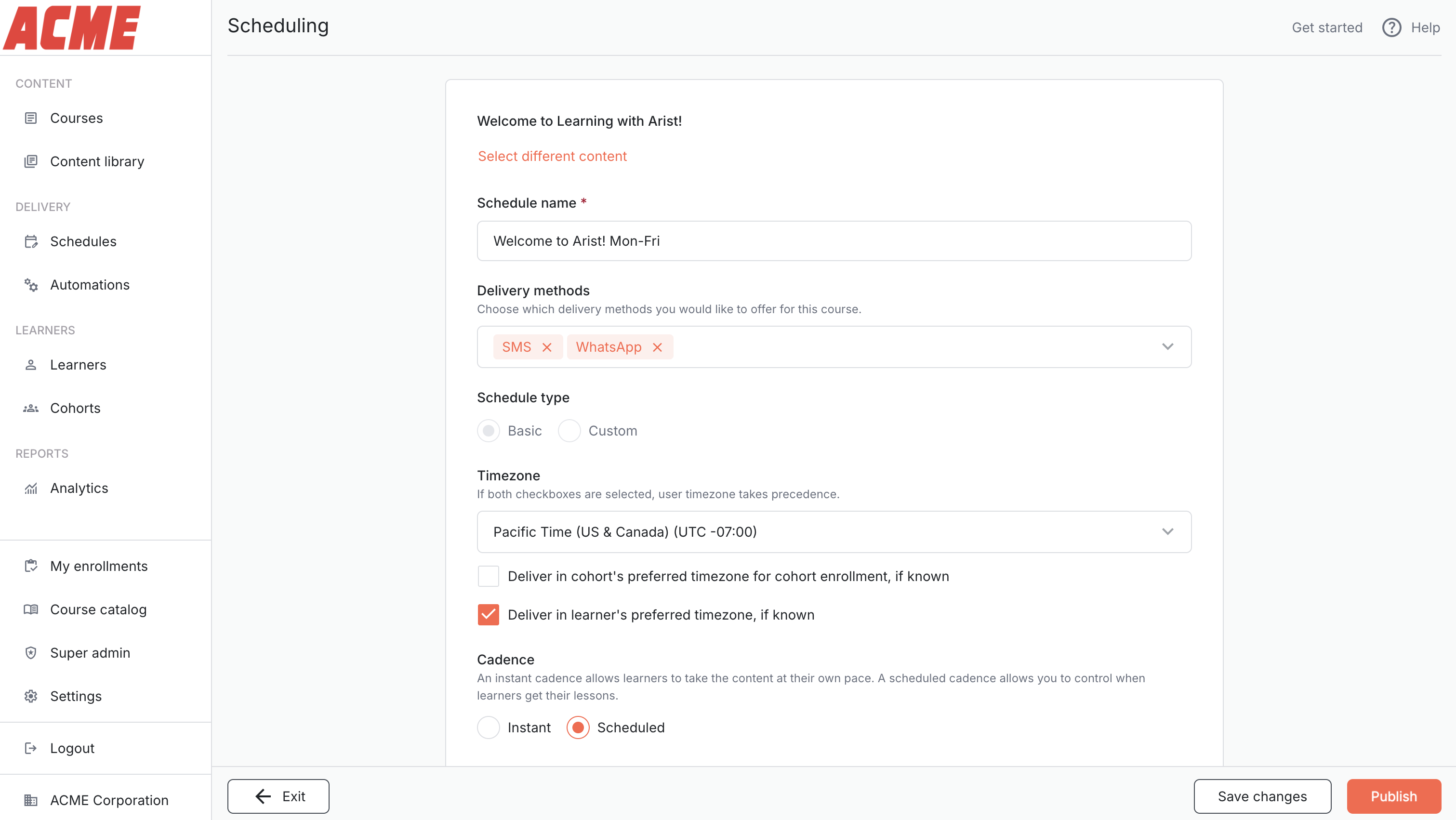Click the My enrollments clipboard icon
Image resolution: width=1456 pixels, height=820 pixels.
(31, 566)
